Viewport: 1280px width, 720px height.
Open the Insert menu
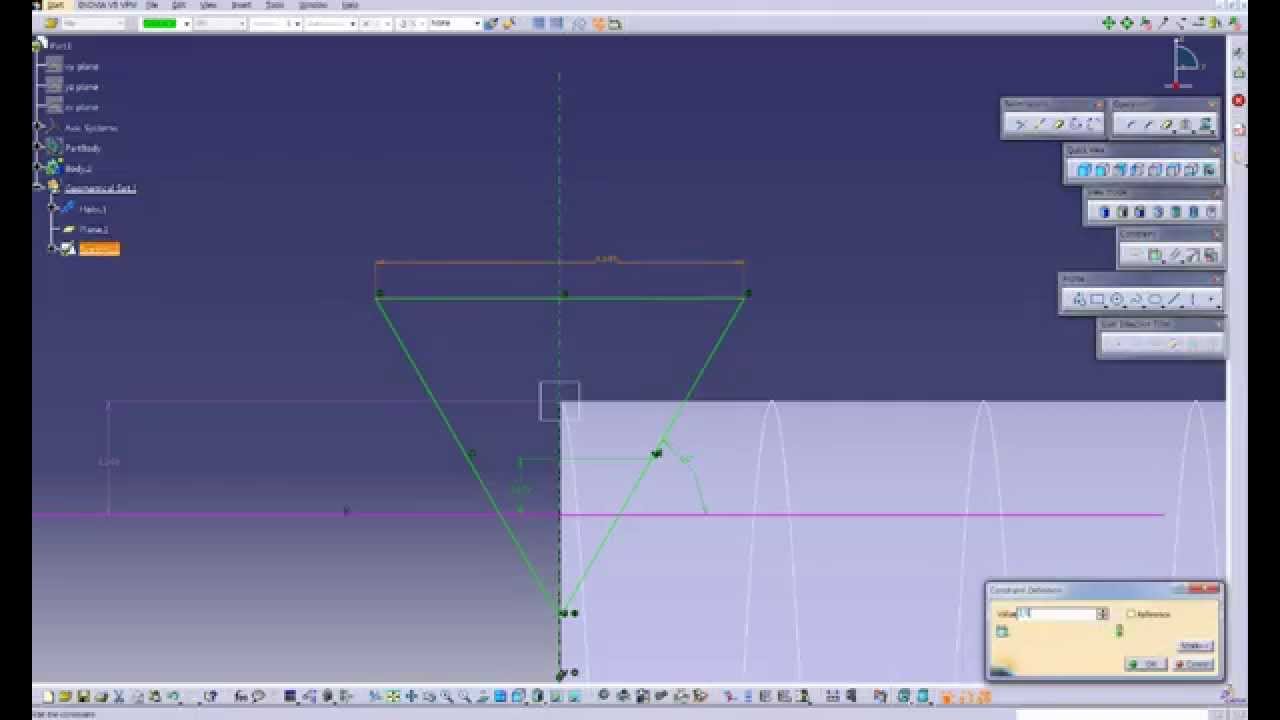pyautogui.click(x=241, y=5)
